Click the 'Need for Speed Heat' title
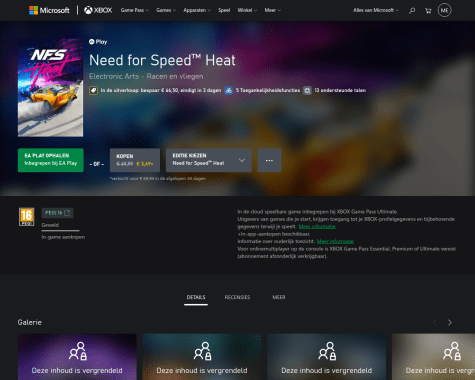The height and width of the screenshot is (380, 475). (x=162, y=60)
